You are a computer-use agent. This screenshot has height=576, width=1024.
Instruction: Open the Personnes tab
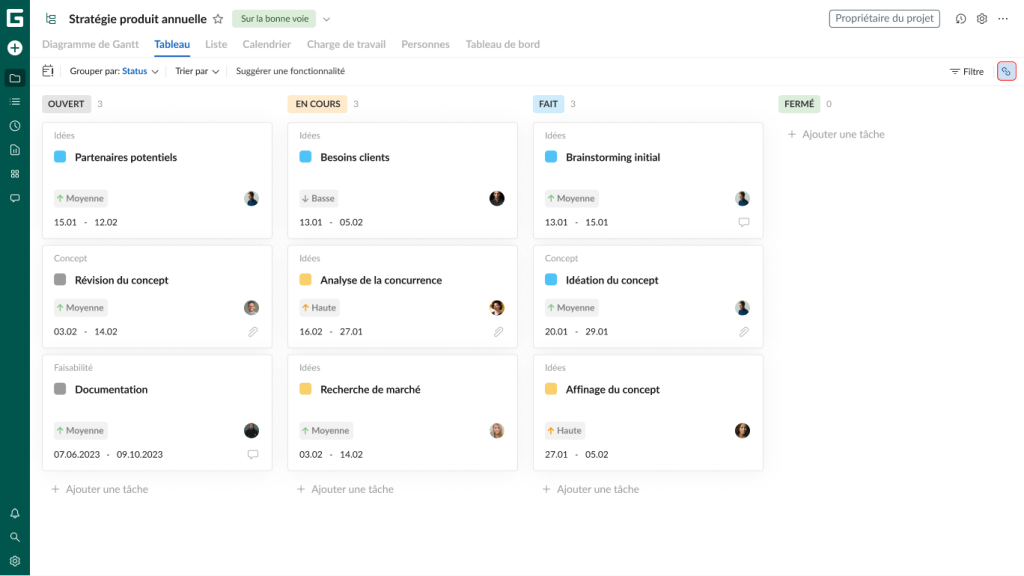425,44
